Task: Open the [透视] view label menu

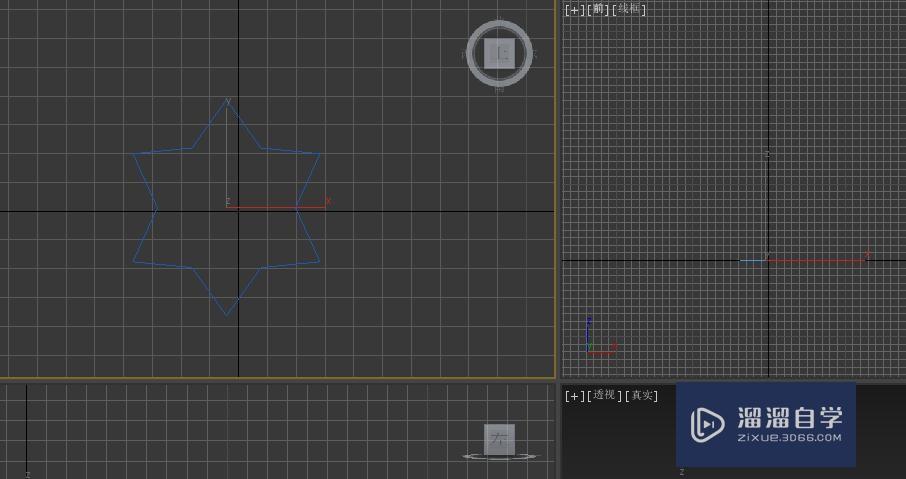Action: [x=604, y=395]
